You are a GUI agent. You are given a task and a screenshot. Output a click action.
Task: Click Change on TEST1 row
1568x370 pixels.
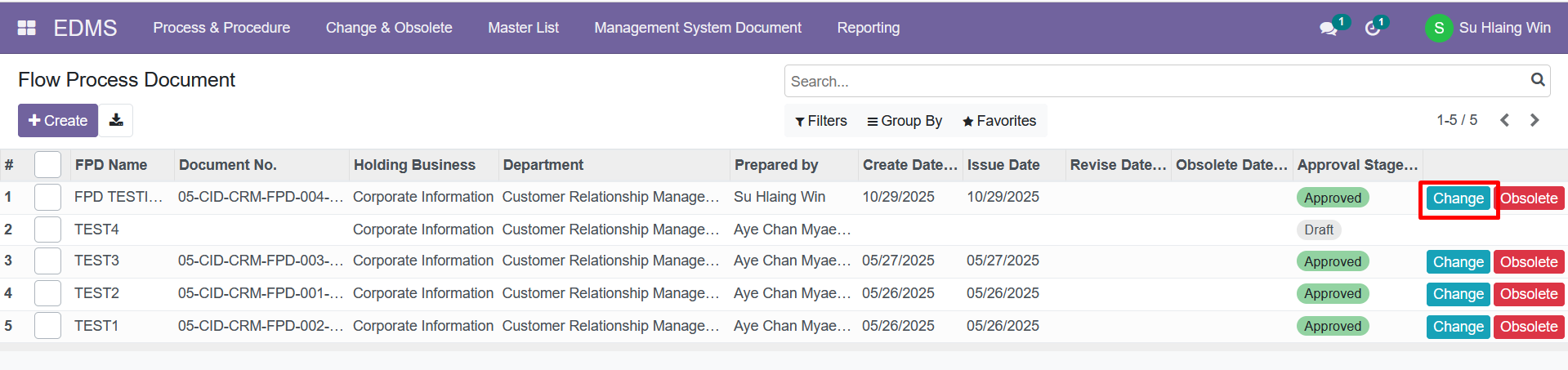pos(1459,327)
